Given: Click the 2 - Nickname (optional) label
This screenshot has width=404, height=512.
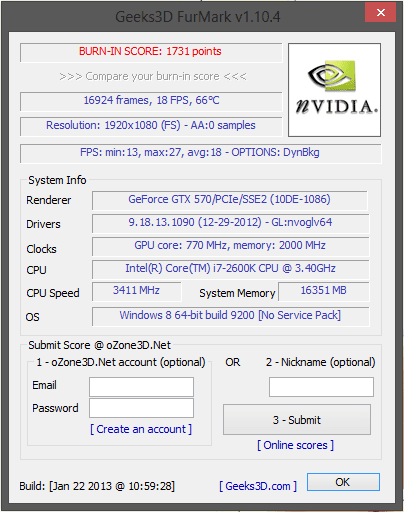Looking at the screenshot, I should point(321,362).
